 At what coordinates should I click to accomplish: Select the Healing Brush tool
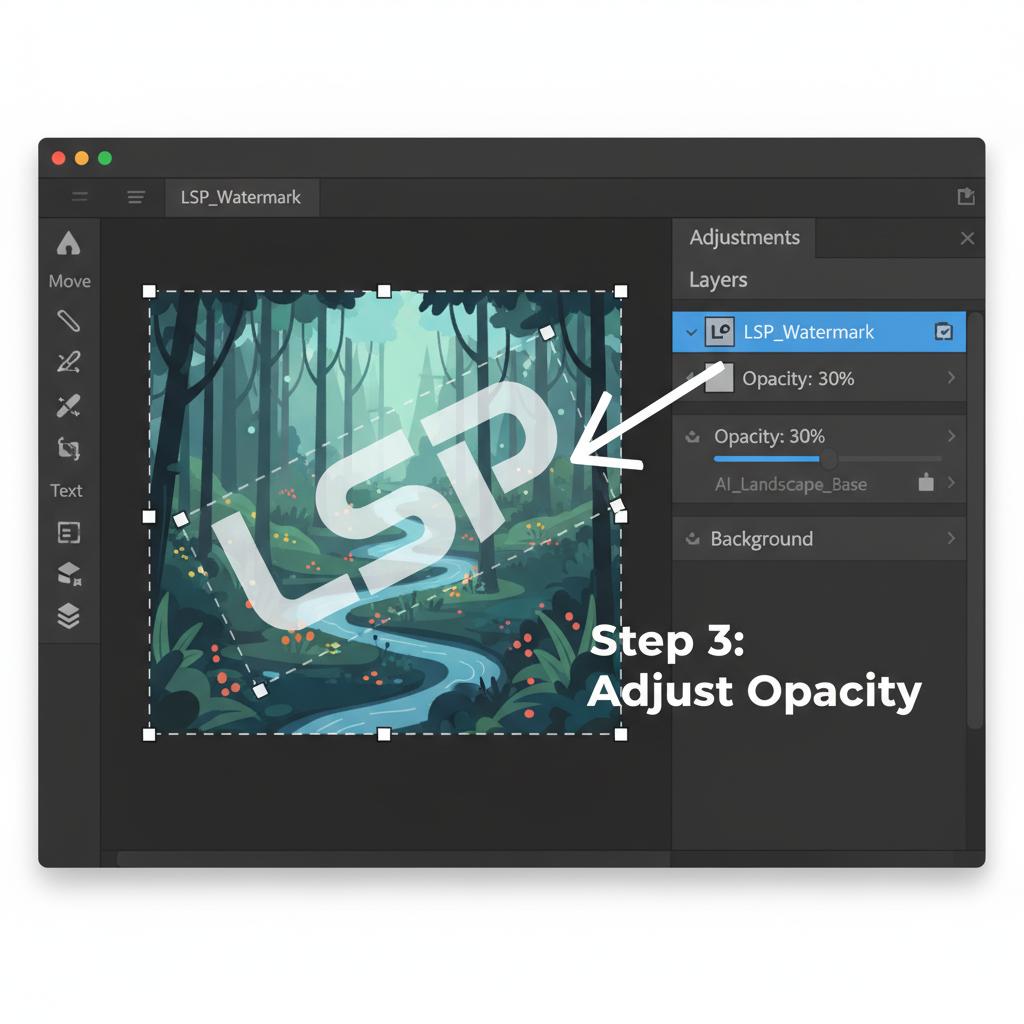[68, 404]
